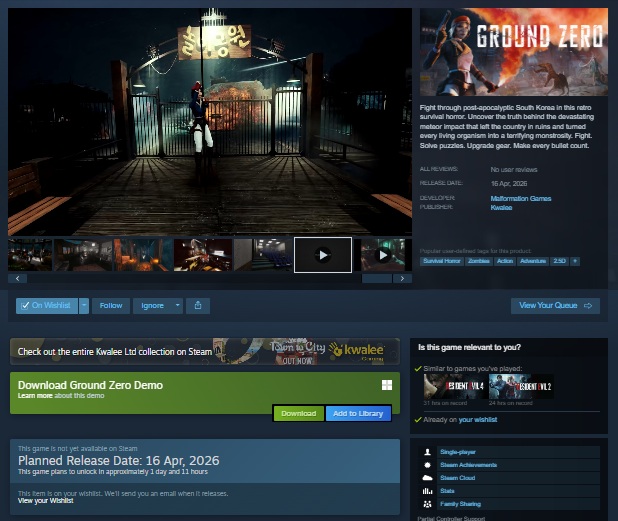Open Resident Evil 2 similar game
This screenshot has width=618, height=521.
tap(521, 387)
